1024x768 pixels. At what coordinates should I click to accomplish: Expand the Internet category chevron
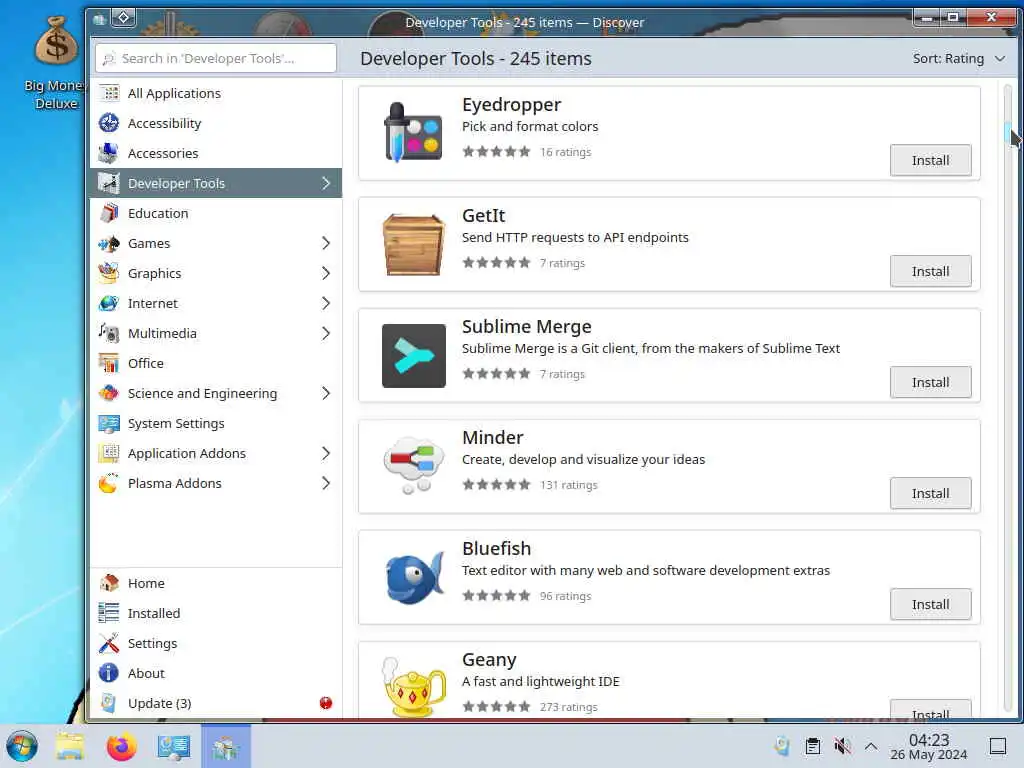[326, 304]
